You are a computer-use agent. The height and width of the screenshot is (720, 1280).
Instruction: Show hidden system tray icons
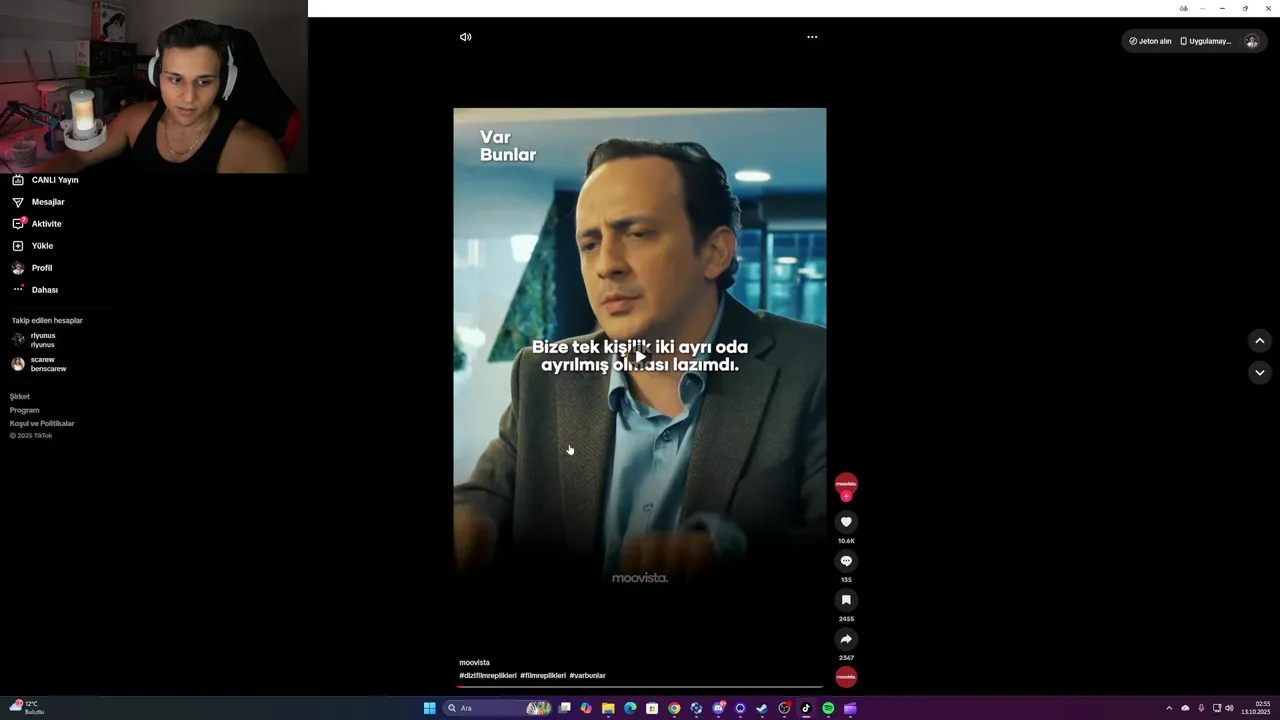1169,708
